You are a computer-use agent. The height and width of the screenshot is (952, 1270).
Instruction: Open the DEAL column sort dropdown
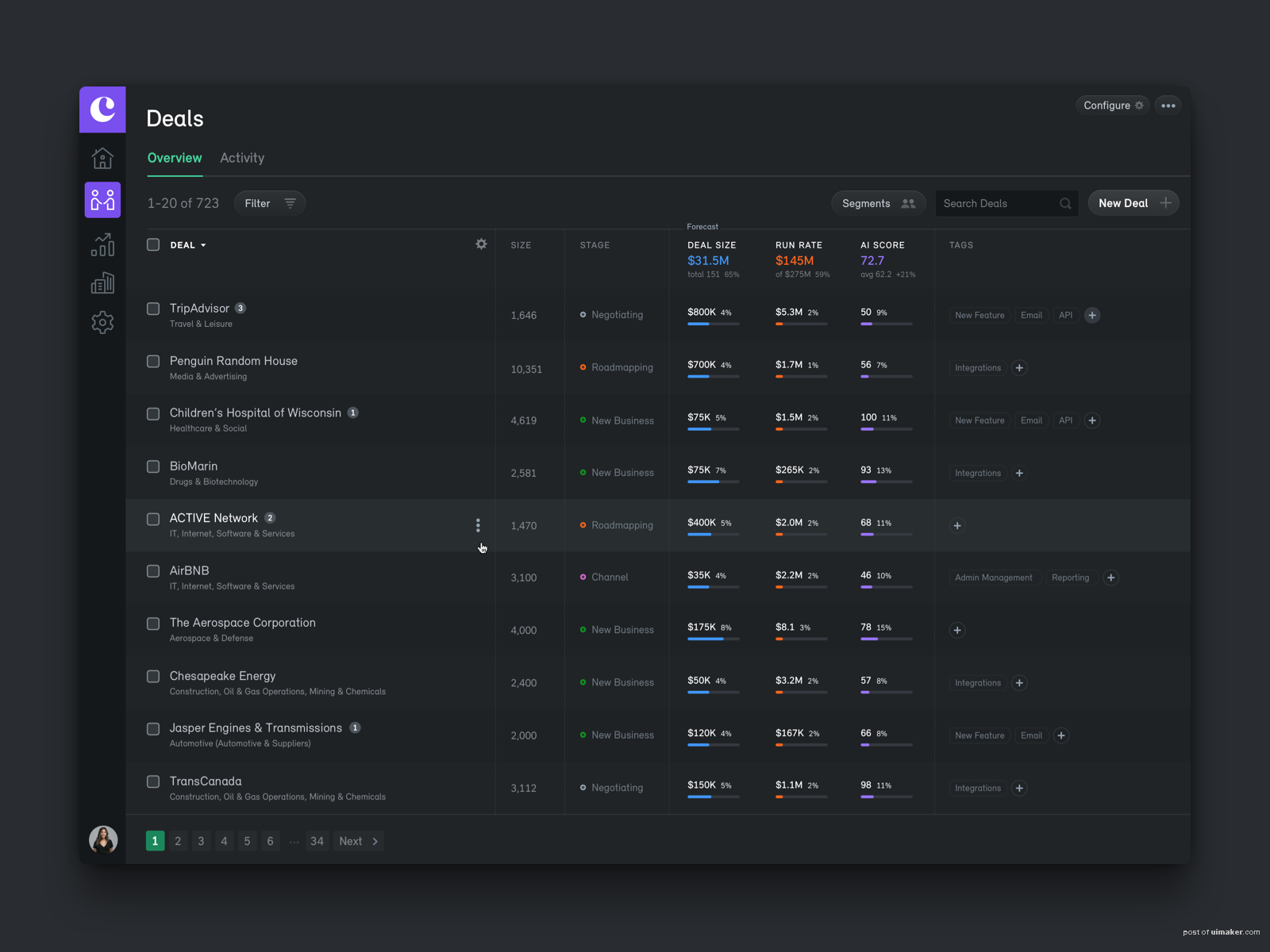click(188, 245)
